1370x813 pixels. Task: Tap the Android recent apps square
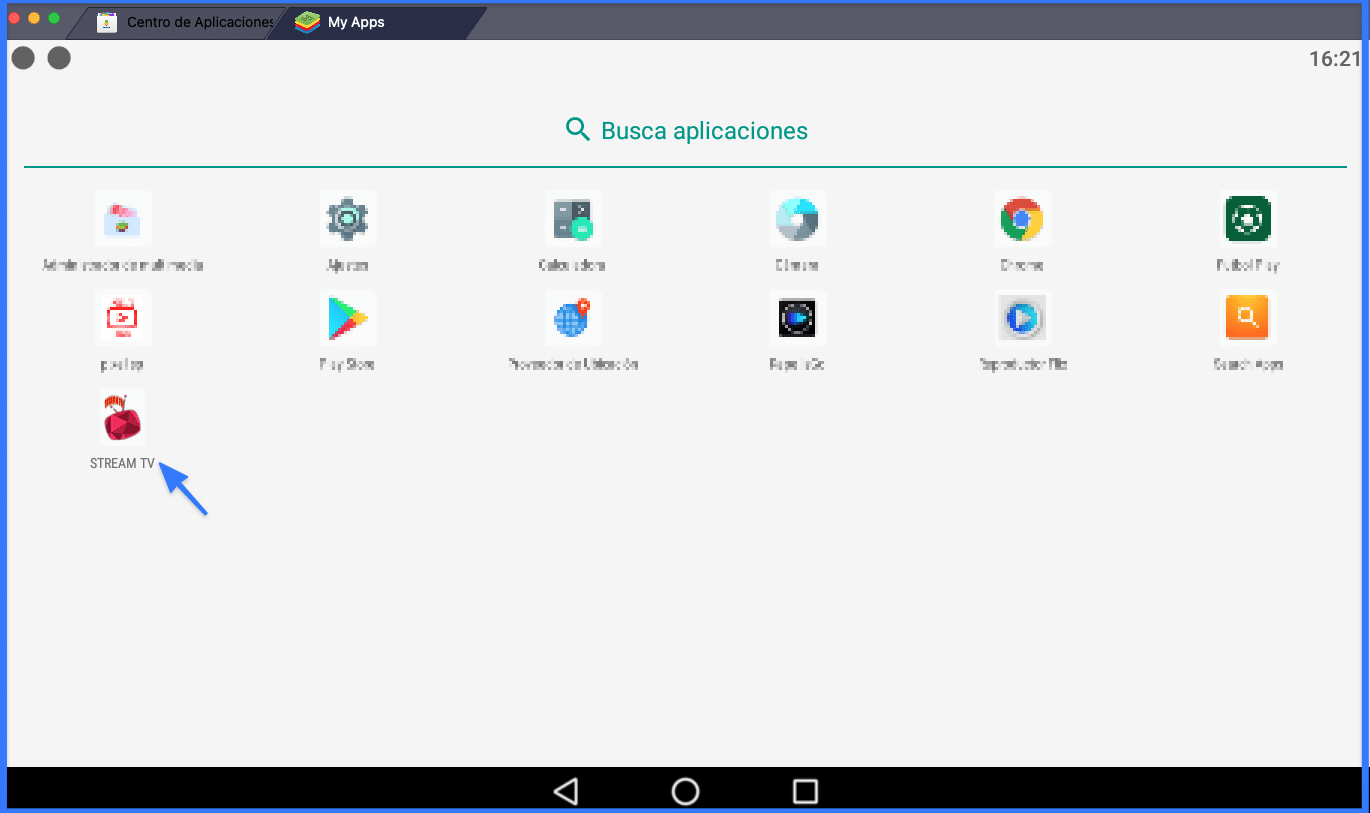[x=805, y=791]
